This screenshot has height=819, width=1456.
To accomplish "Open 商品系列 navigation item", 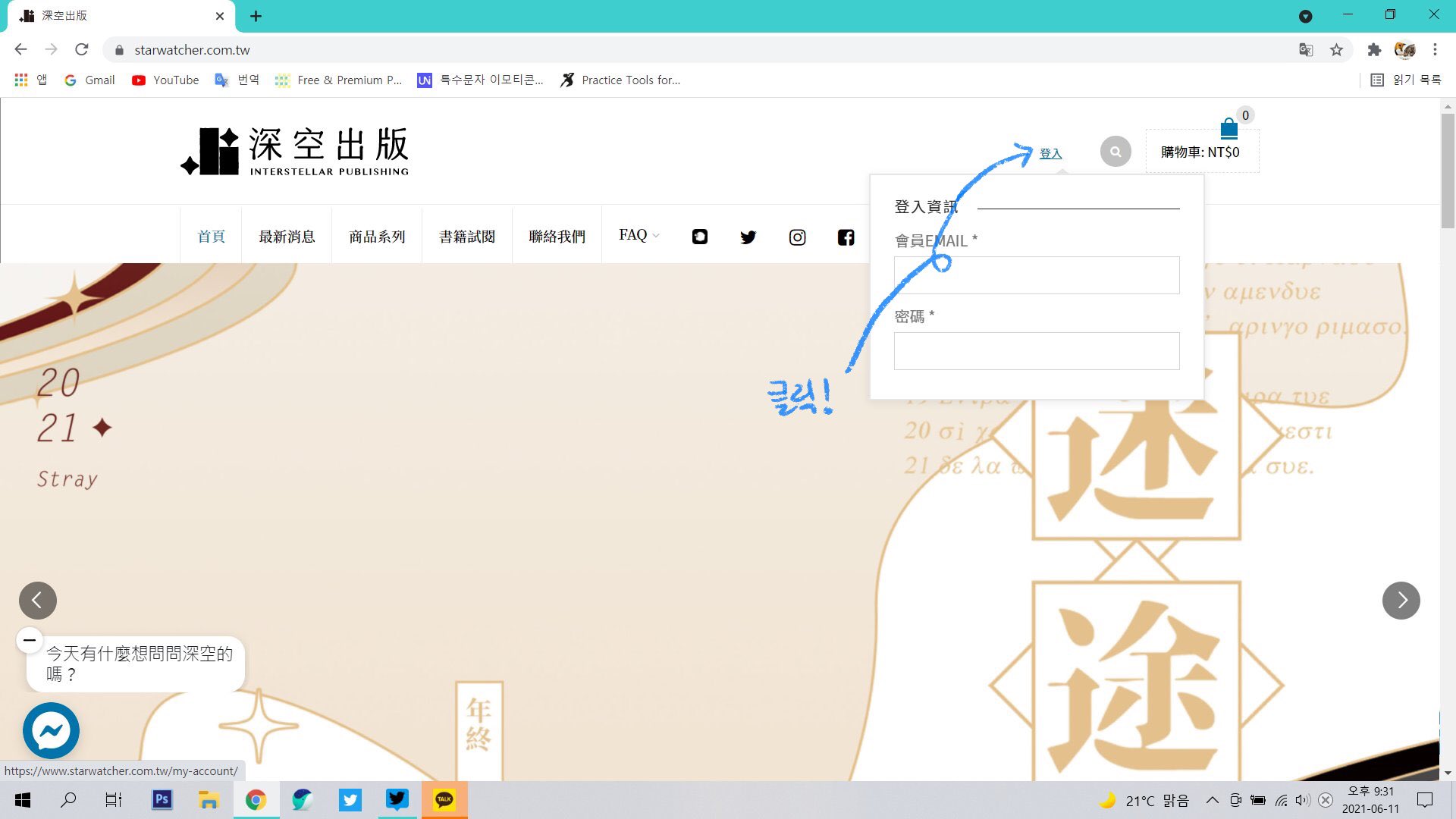I will [377, 237].
